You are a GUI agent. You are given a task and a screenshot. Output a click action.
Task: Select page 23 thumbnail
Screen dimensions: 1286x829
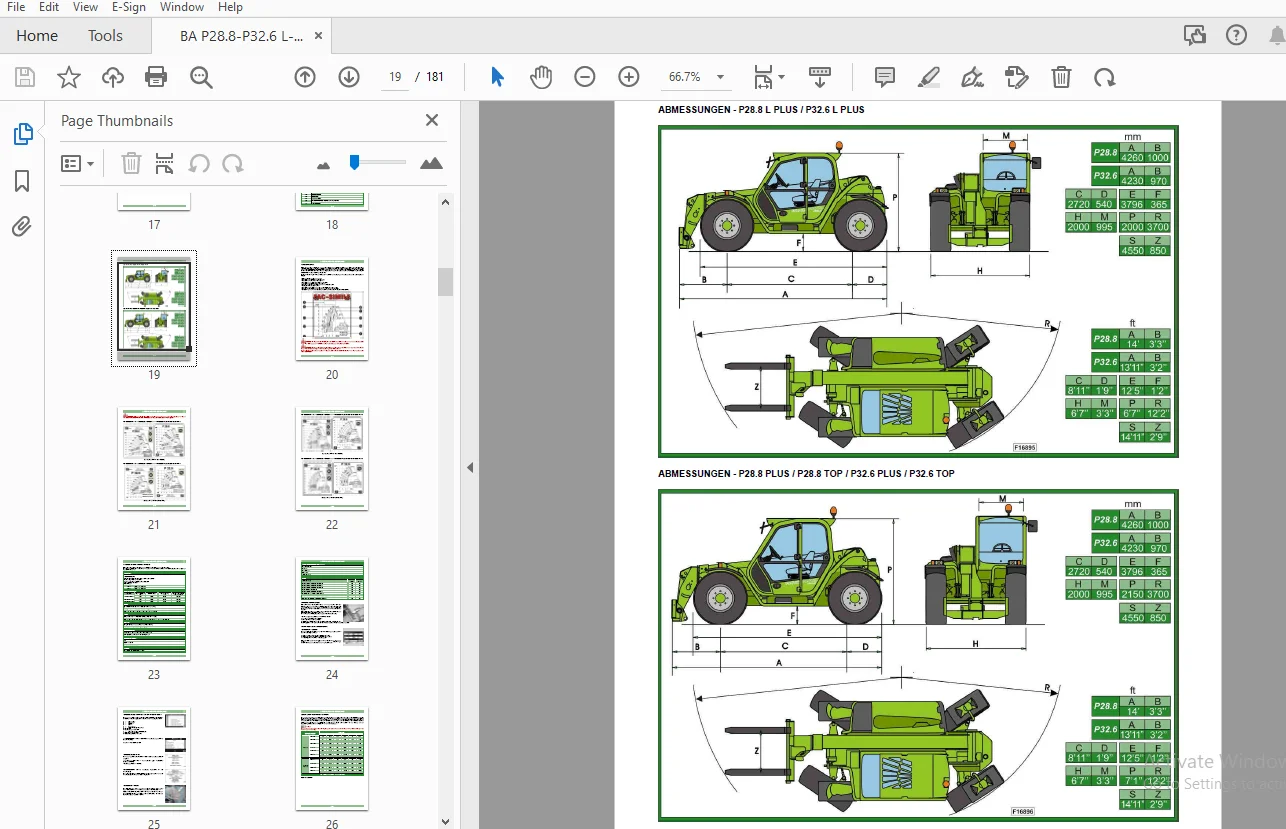coord(154,608)
